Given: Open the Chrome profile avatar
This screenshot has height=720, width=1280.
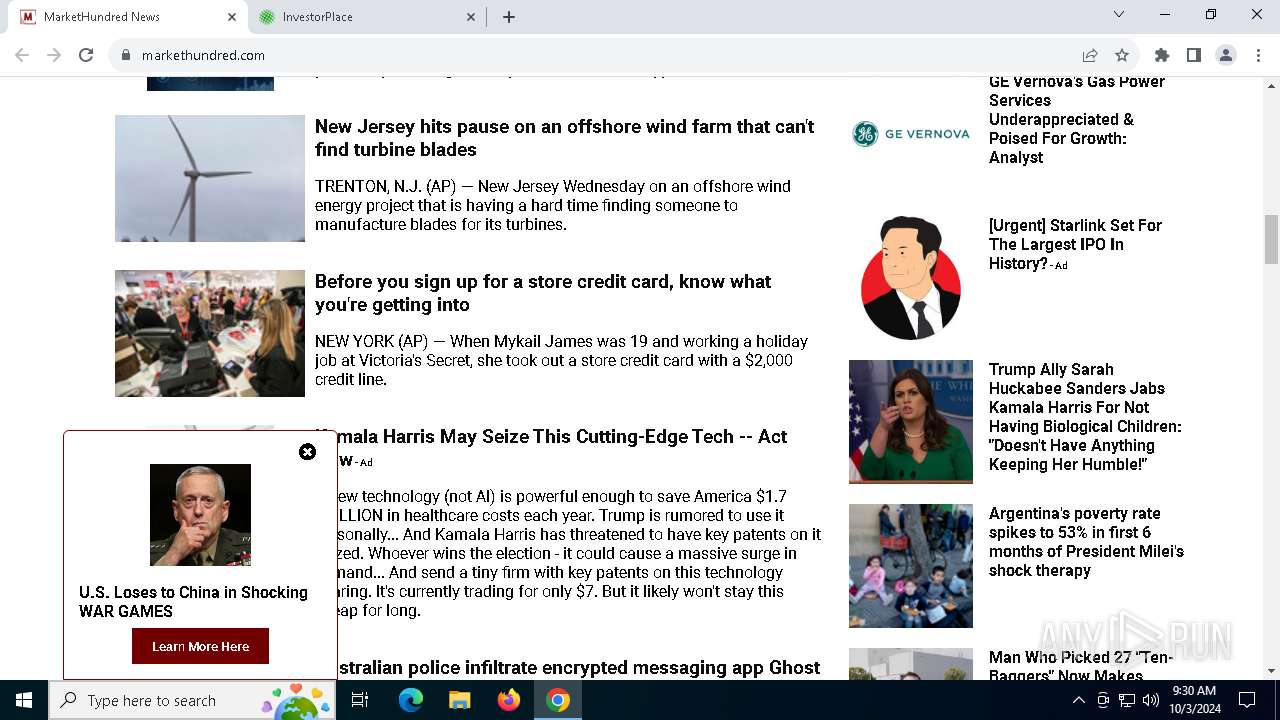Looking at the screenshot, I should 1225,55.
